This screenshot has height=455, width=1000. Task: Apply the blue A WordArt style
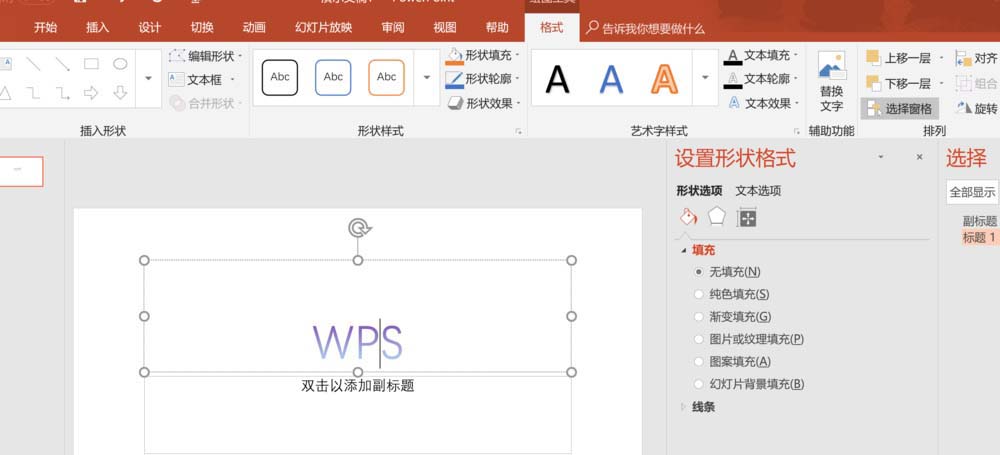611,79
